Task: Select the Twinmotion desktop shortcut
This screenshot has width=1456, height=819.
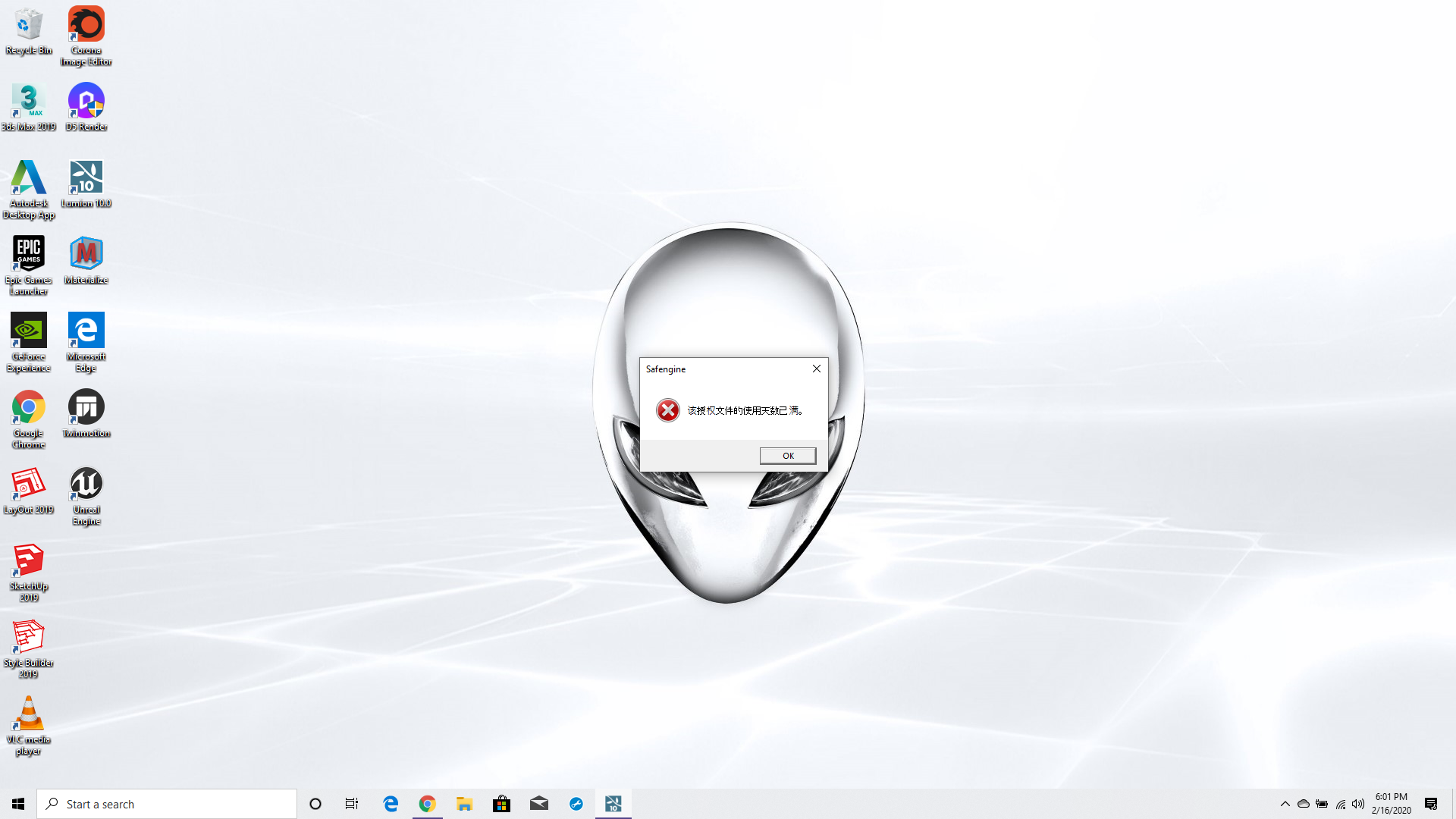Action: pos(86,413)
